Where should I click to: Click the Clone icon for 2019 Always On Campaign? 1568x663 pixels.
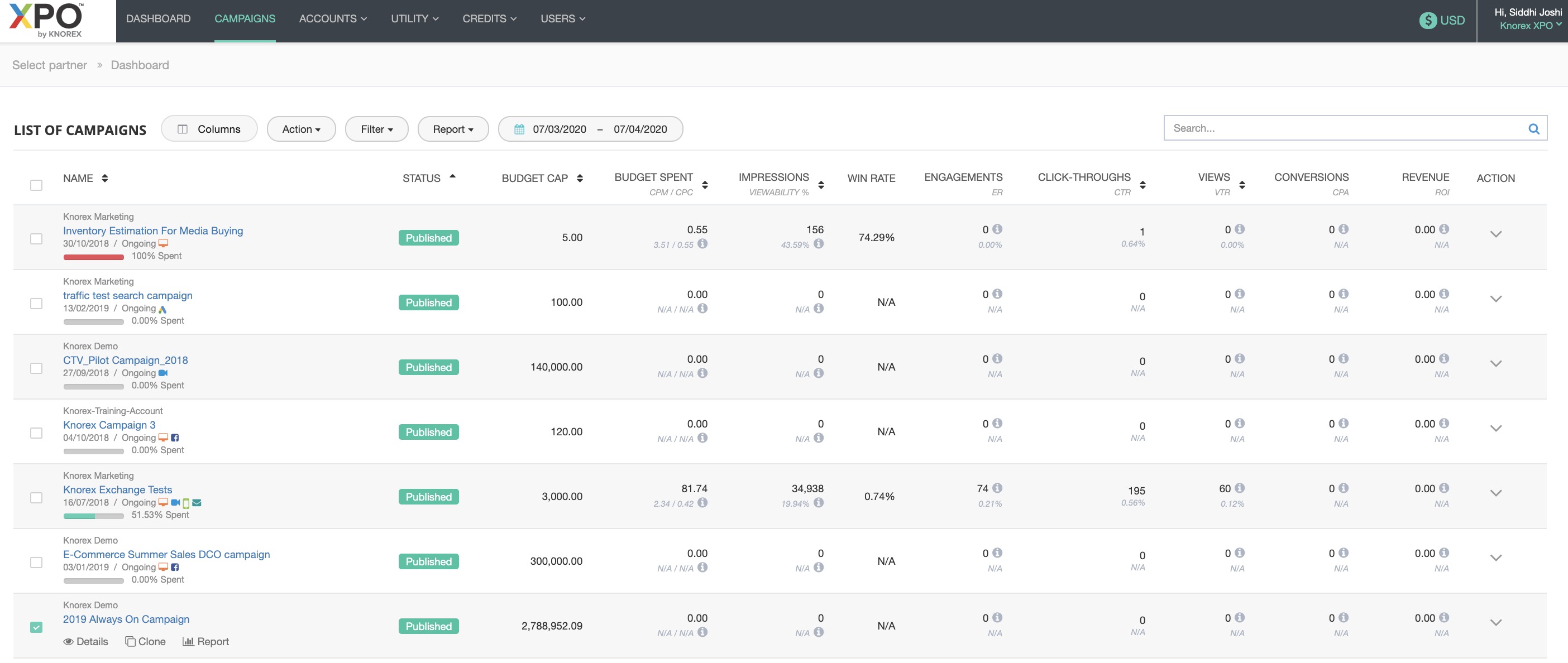pyautogui.click(x=130, y=641)
